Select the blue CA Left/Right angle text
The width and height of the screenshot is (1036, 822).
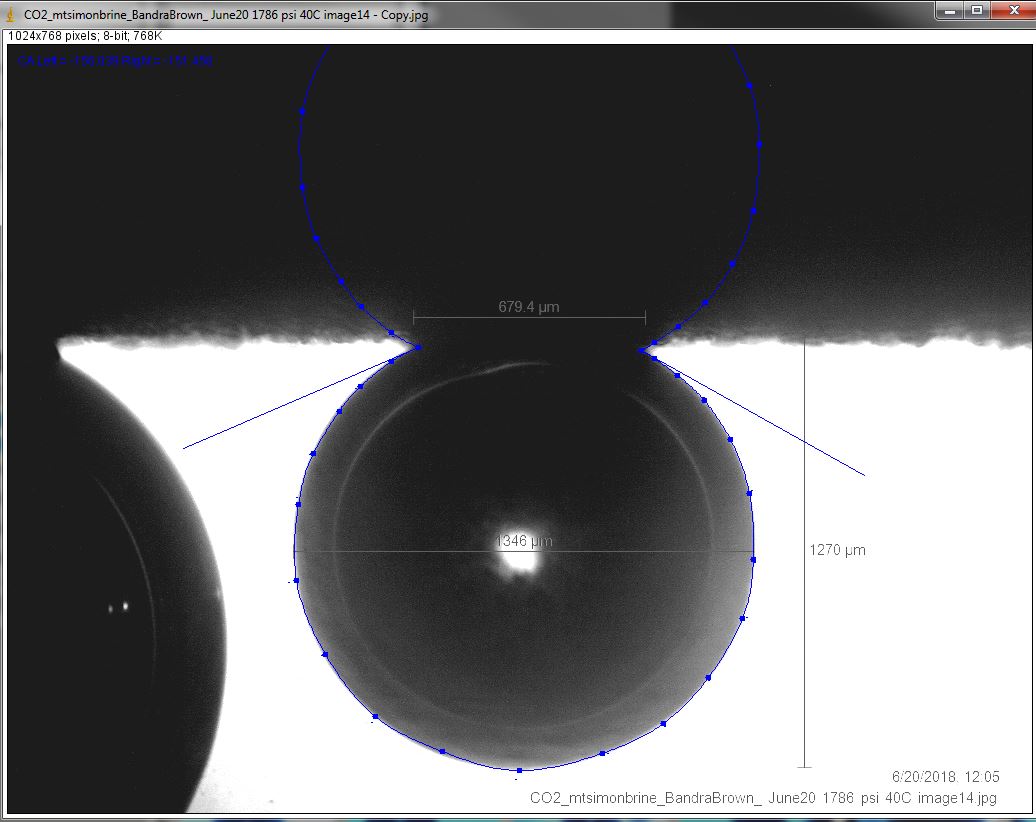point(114,61)
